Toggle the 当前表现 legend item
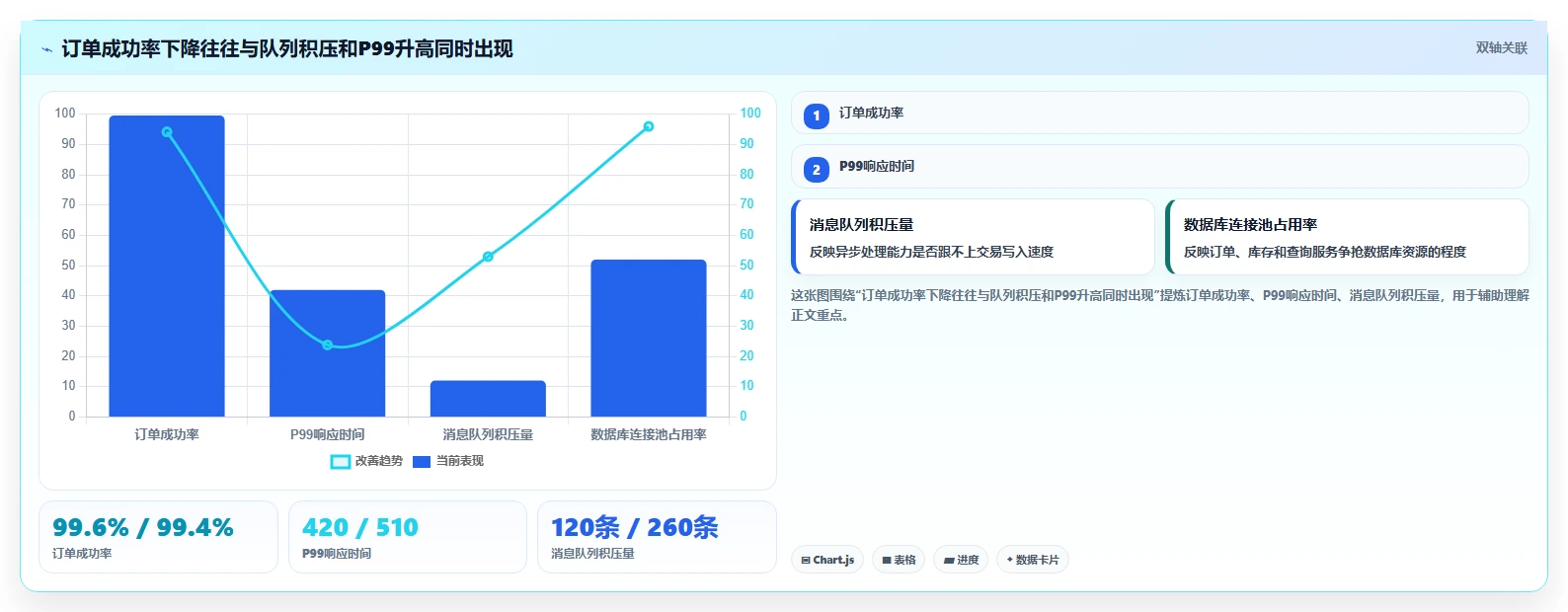 pos(448,461)
